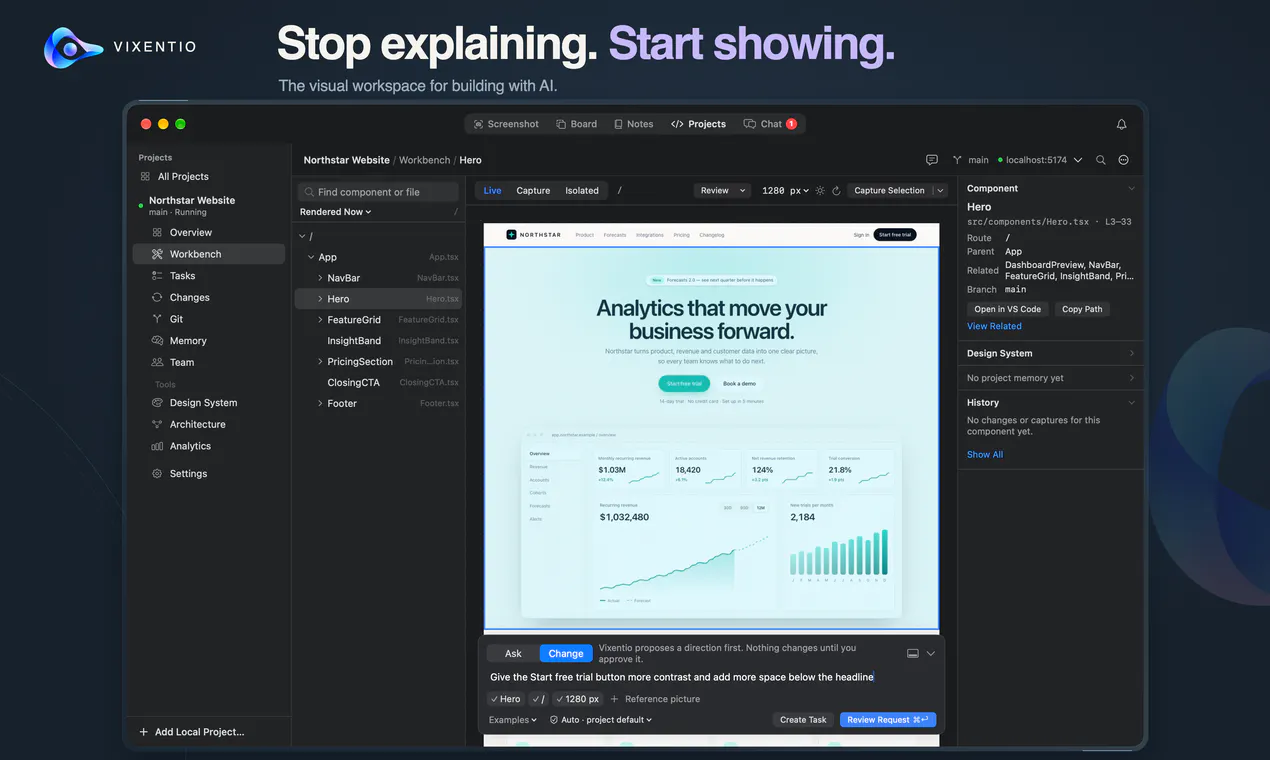Switch to the Board tab
The height and width of the screenshot is (760, 1270).
576,124
